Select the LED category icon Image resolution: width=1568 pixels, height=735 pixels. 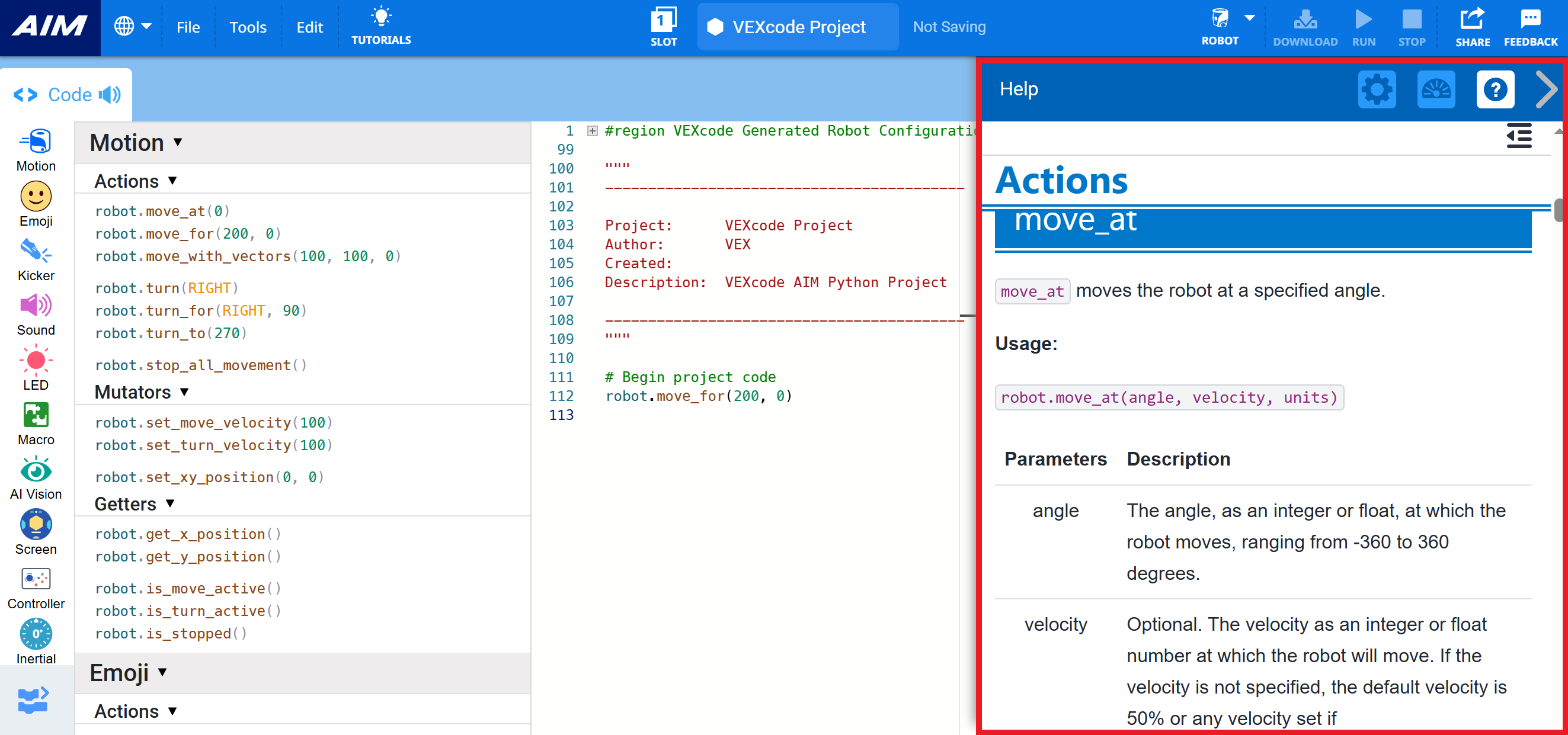tap(36, 366)
